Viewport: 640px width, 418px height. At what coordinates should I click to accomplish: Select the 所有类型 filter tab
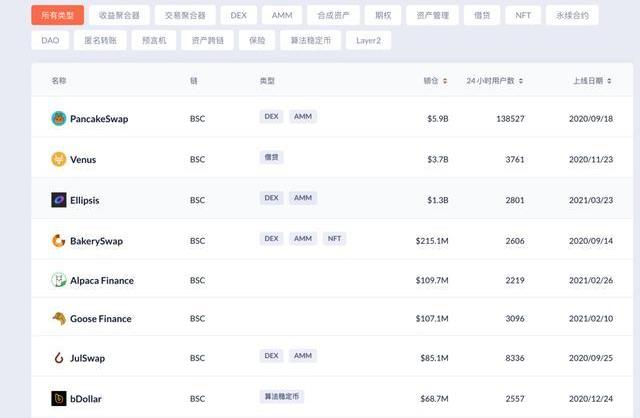pos(58,16)
